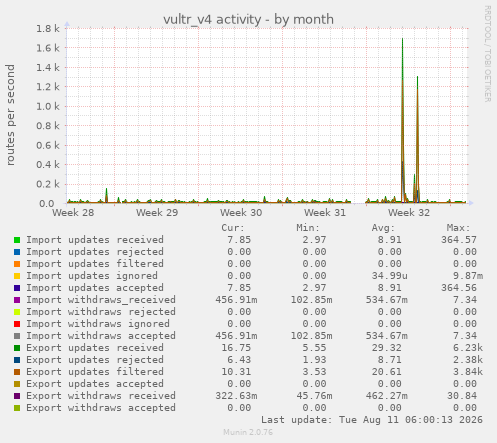
Task: Click the 322.63m current value
Action: pyautogui.click(x=236, y=396)
